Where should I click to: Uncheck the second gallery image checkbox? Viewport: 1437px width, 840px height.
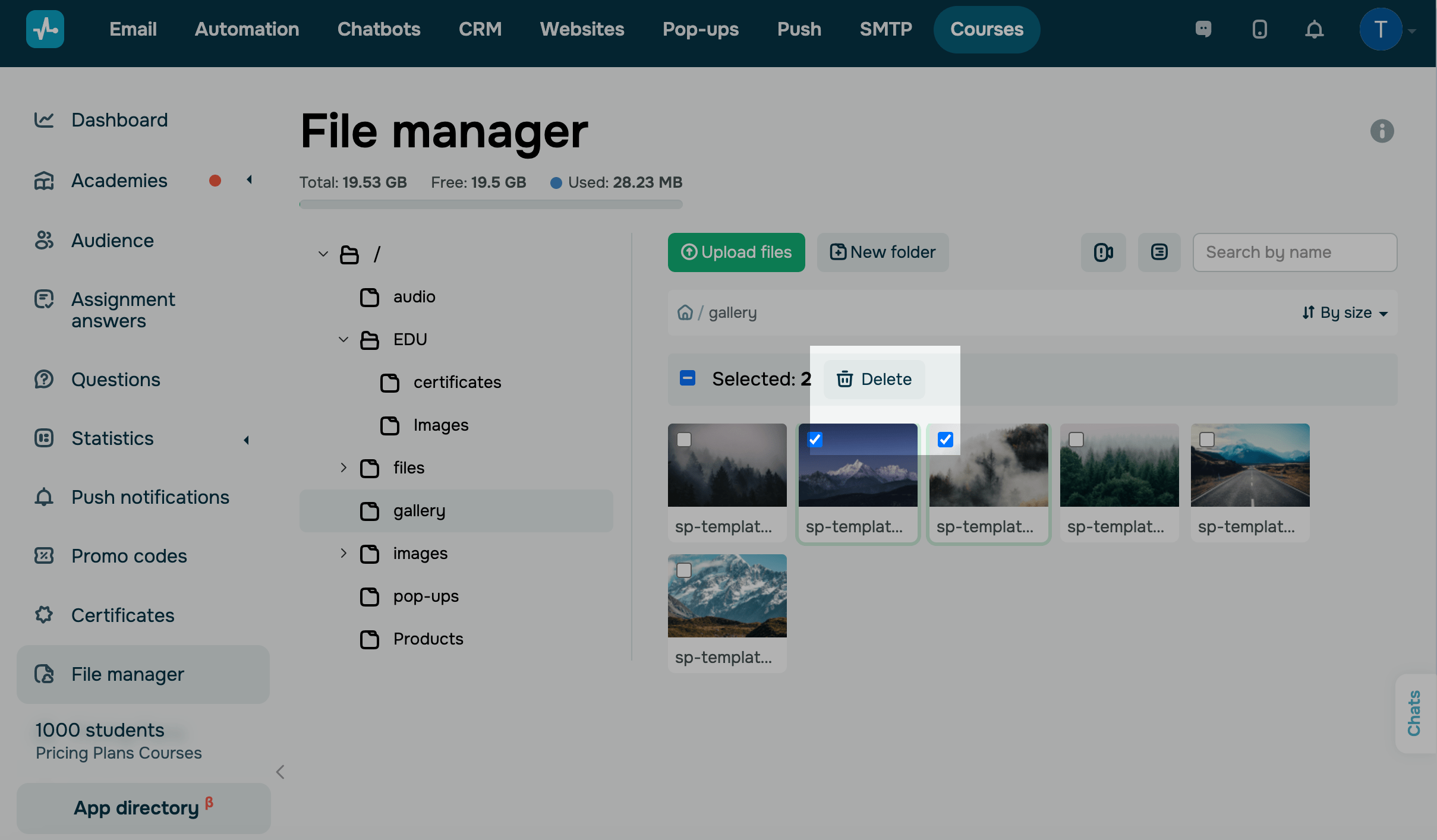pos(815,440)
